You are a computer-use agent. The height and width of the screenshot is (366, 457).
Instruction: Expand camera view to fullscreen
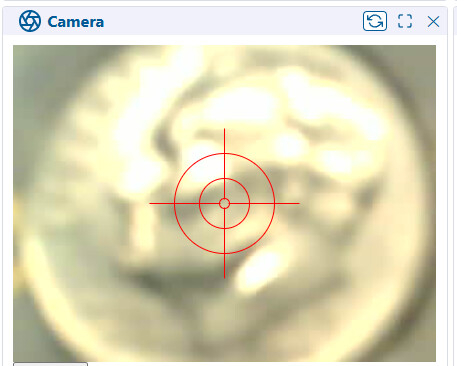405,21
